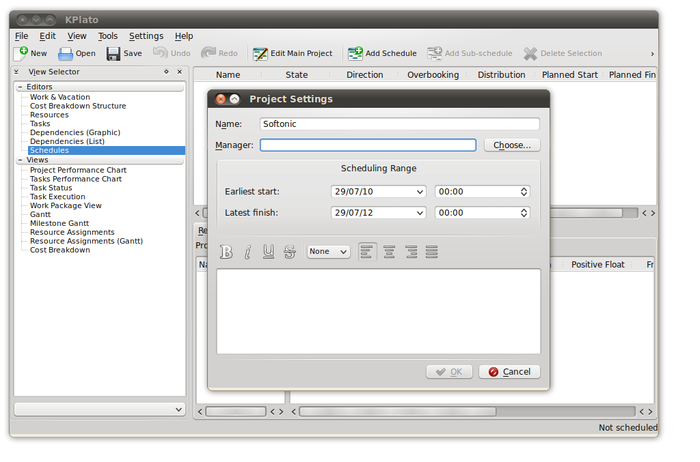
Task: Open Project Performance Chart view
Action: click(78, 171)
